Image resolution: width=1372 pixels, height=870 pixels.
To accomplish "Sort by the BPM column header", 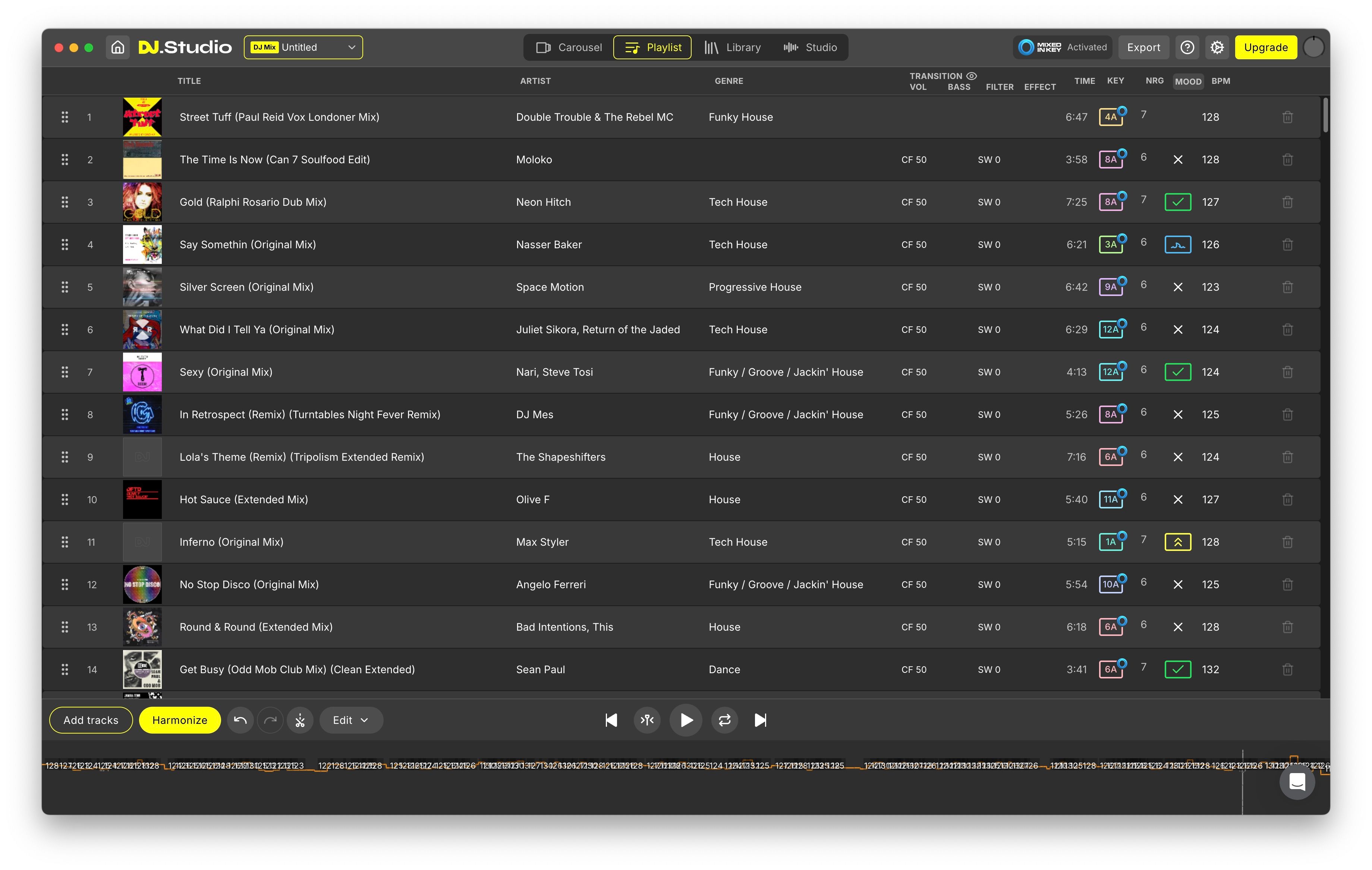I will click(1221, 81).
